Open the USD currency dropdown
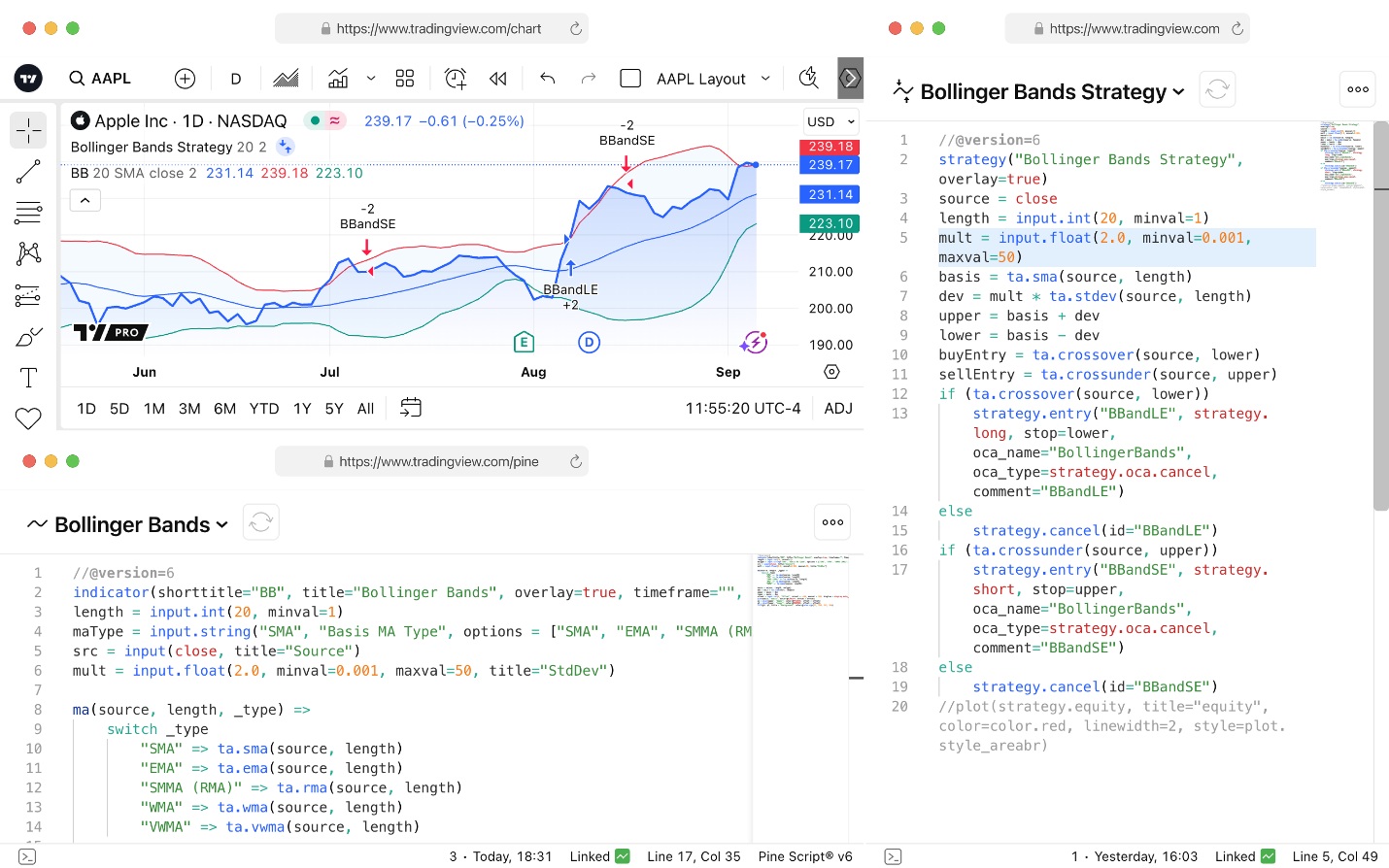 (831, 121)
